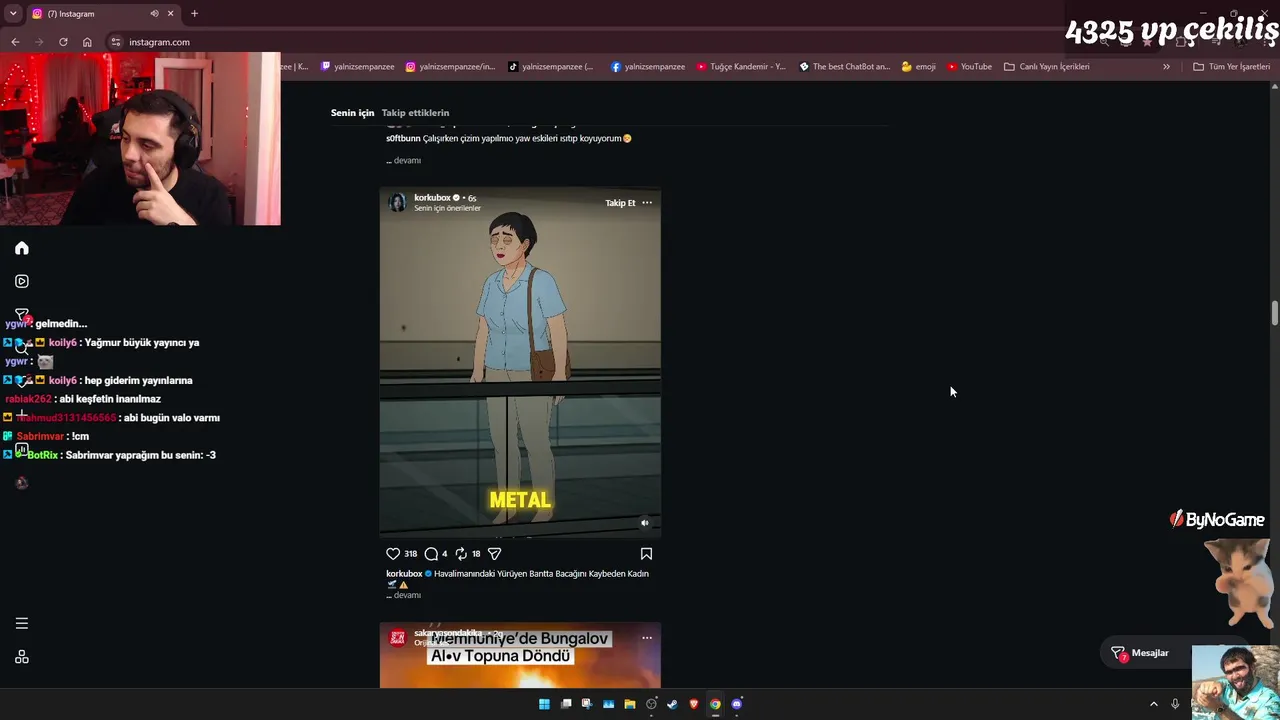Open the korkubox username in the post header
1280x720 pixels.
coord(432,198)
